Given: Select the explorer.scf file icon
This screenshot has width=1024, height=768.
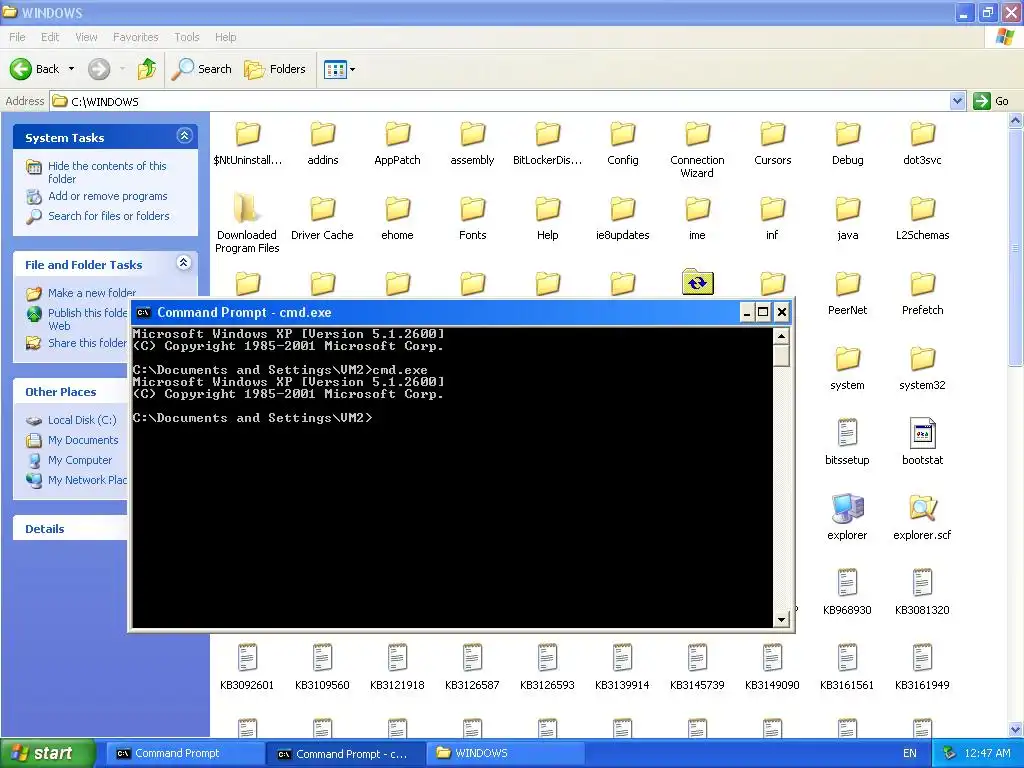Looking at the screenshot, I should coord(922,508).
